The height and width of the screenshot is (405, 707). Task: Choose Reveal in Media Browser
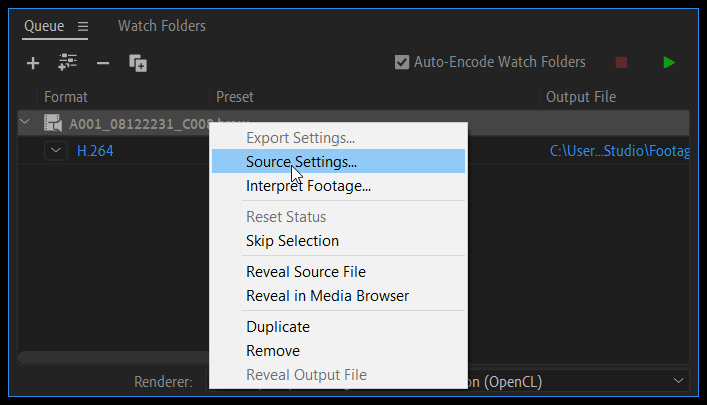[327, 296]
